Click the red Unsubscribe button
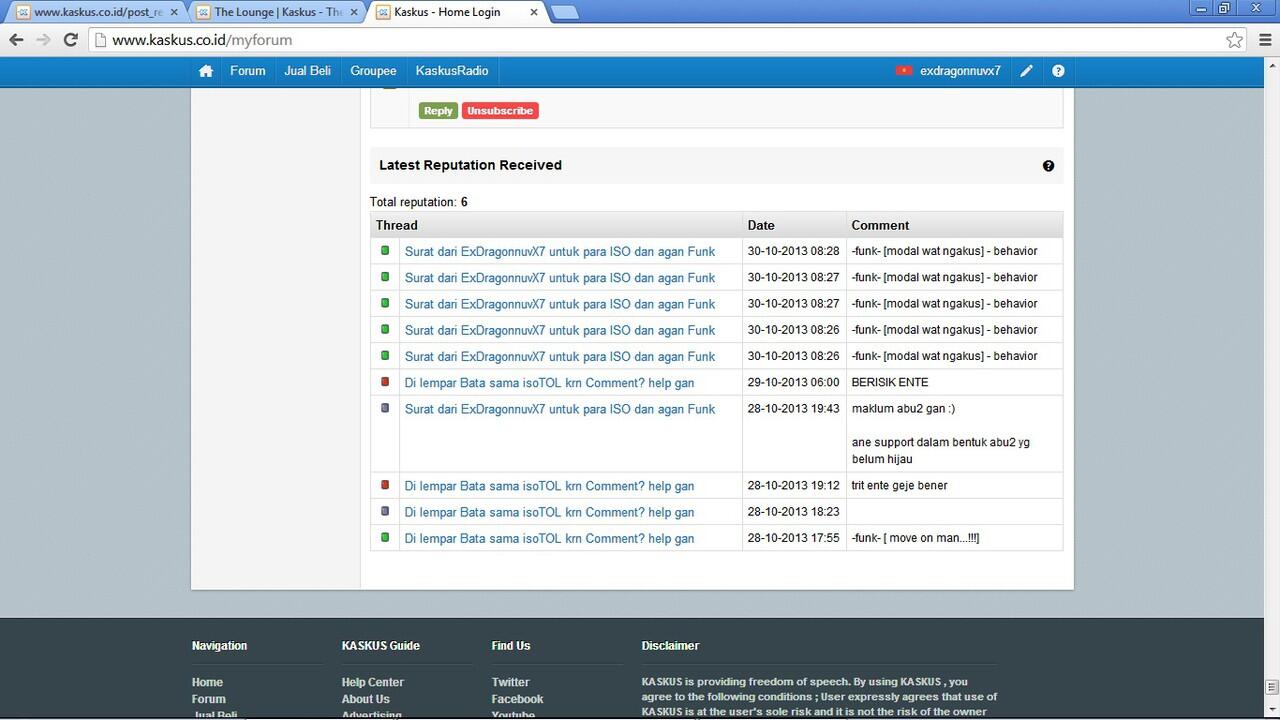1280x720 pixels. [500, 111]
